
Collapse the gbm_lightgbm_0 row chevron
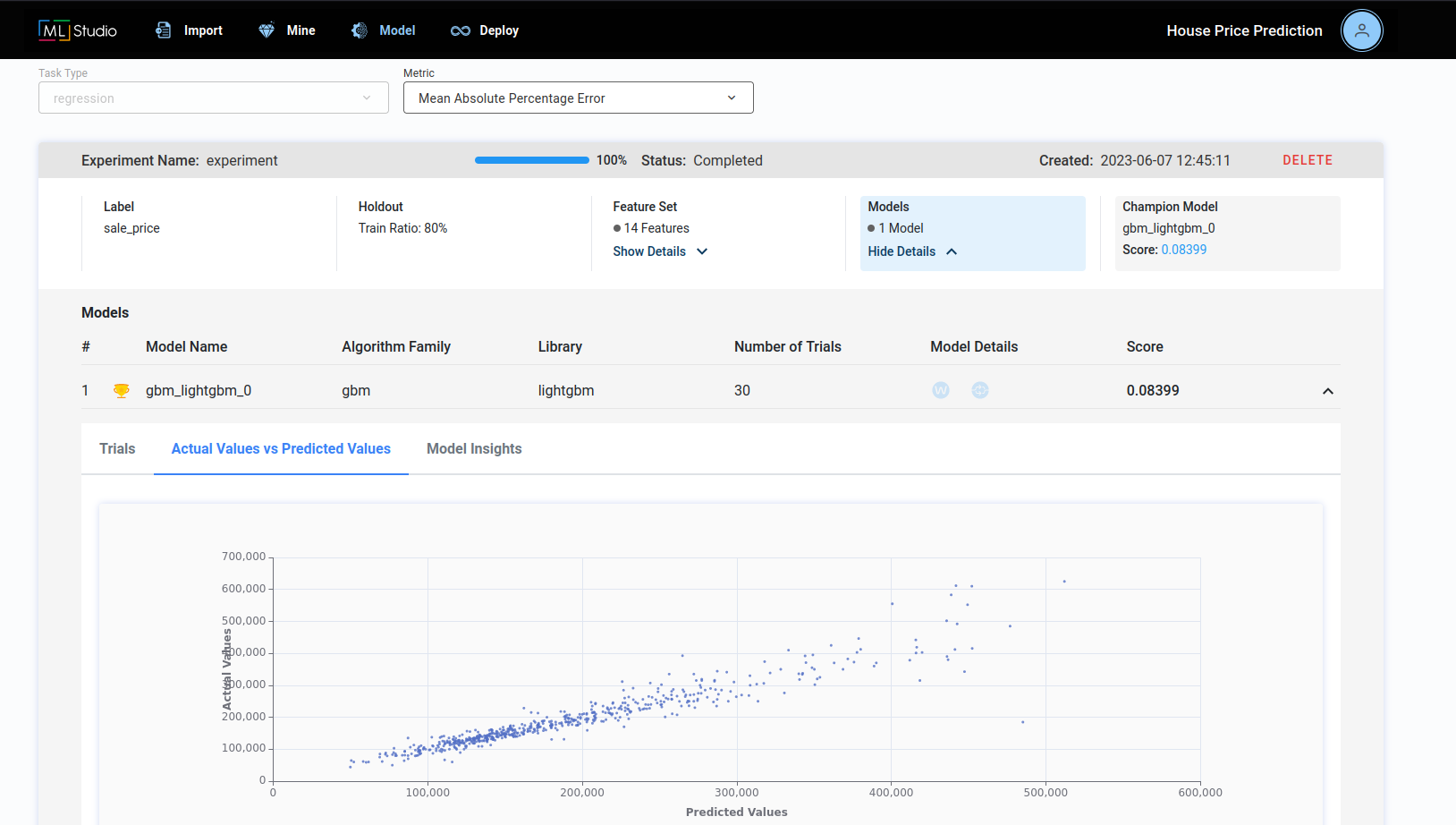click(x=1327, y=391)
